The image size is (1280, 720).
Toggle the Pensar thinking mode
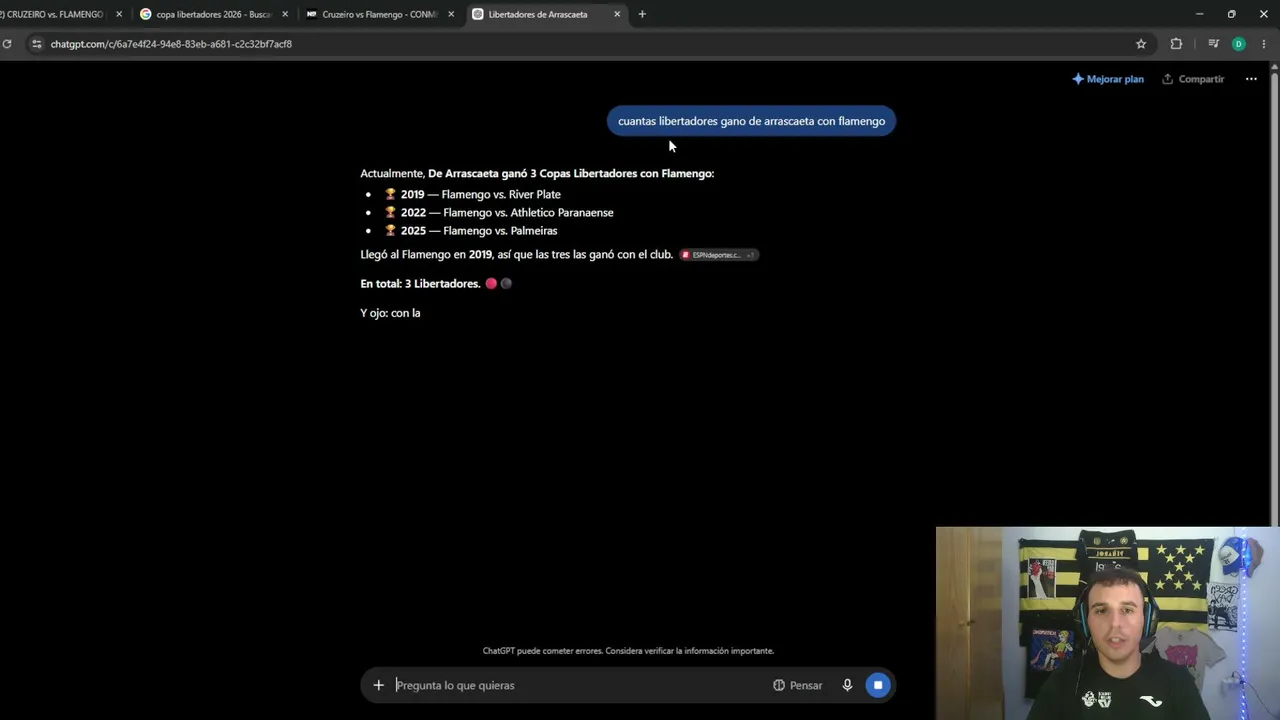797,685
